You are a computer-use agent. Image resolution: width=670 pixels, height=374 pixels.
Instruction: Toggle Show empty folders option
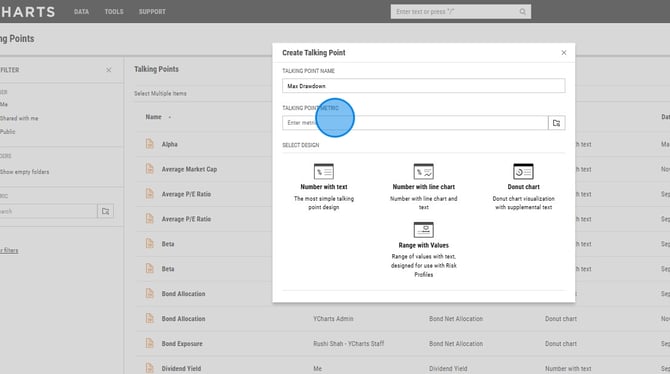24,172
